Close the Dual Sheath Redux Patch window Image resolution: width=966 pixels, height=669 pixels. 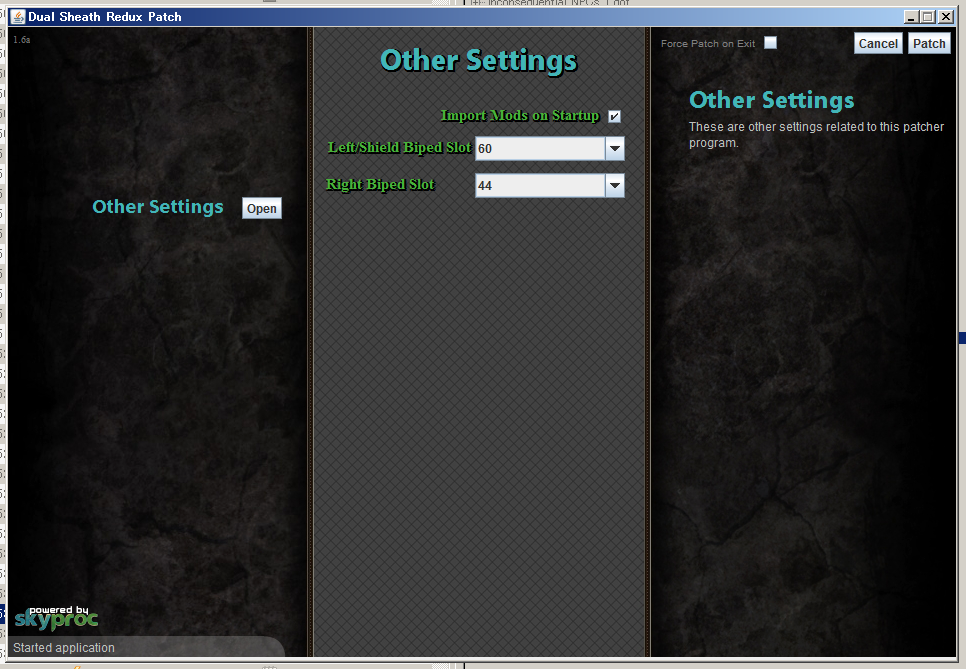(946, 17)
